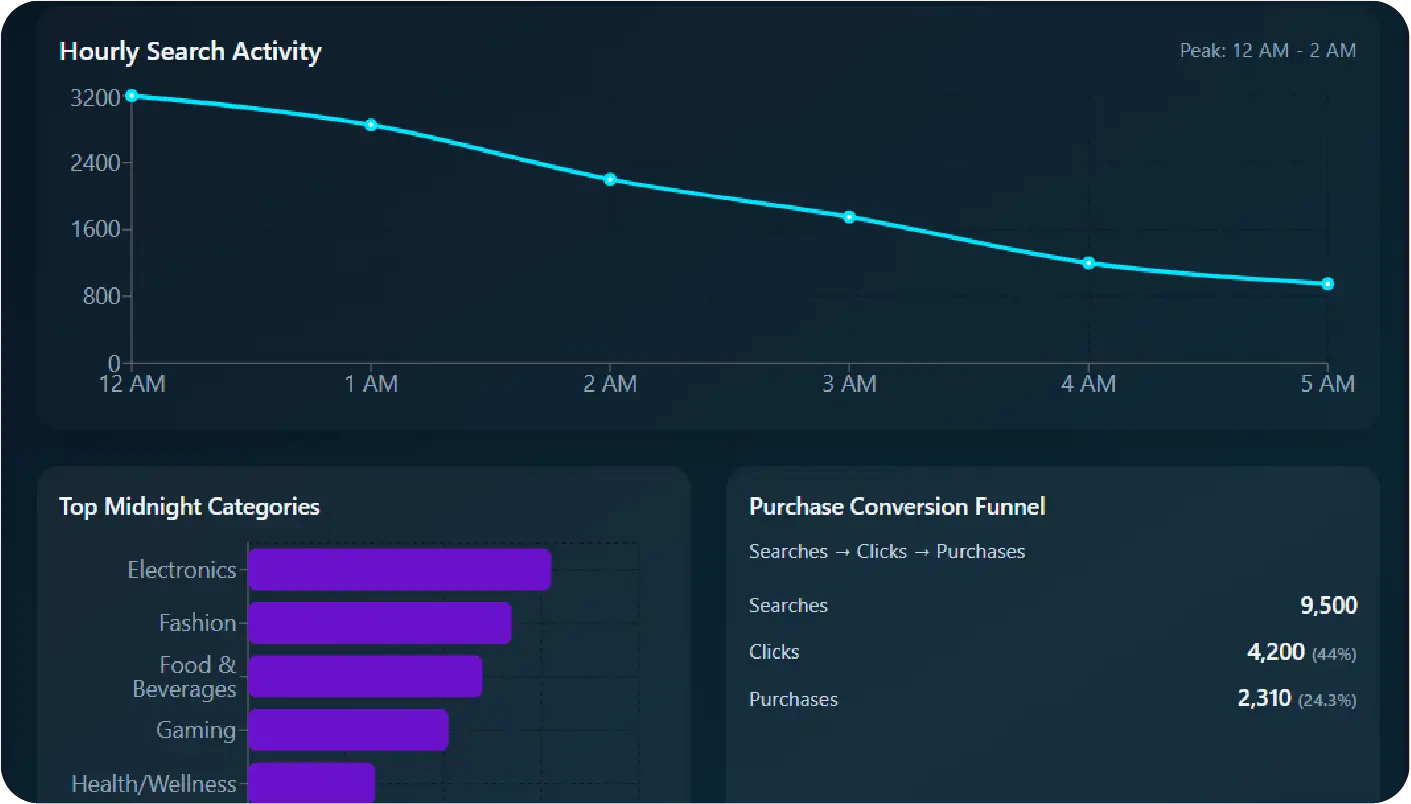Click the Food & Beverages bar
The image size is (1411, 804).
pos(365,677)
